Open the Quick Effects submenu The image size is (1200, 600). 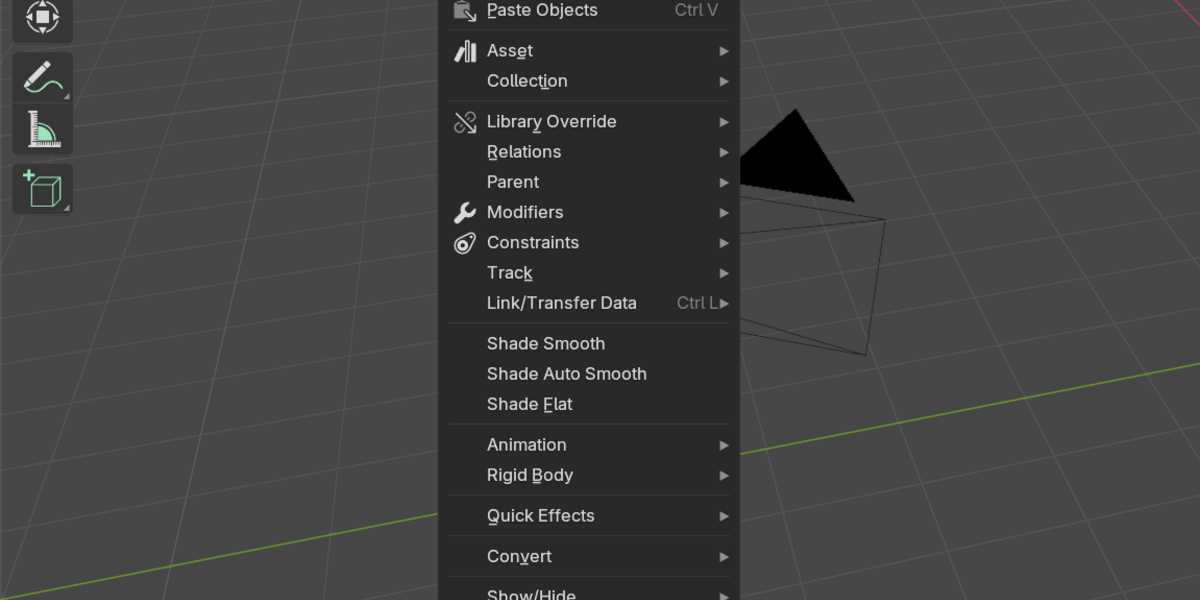[x=589, y=516]
